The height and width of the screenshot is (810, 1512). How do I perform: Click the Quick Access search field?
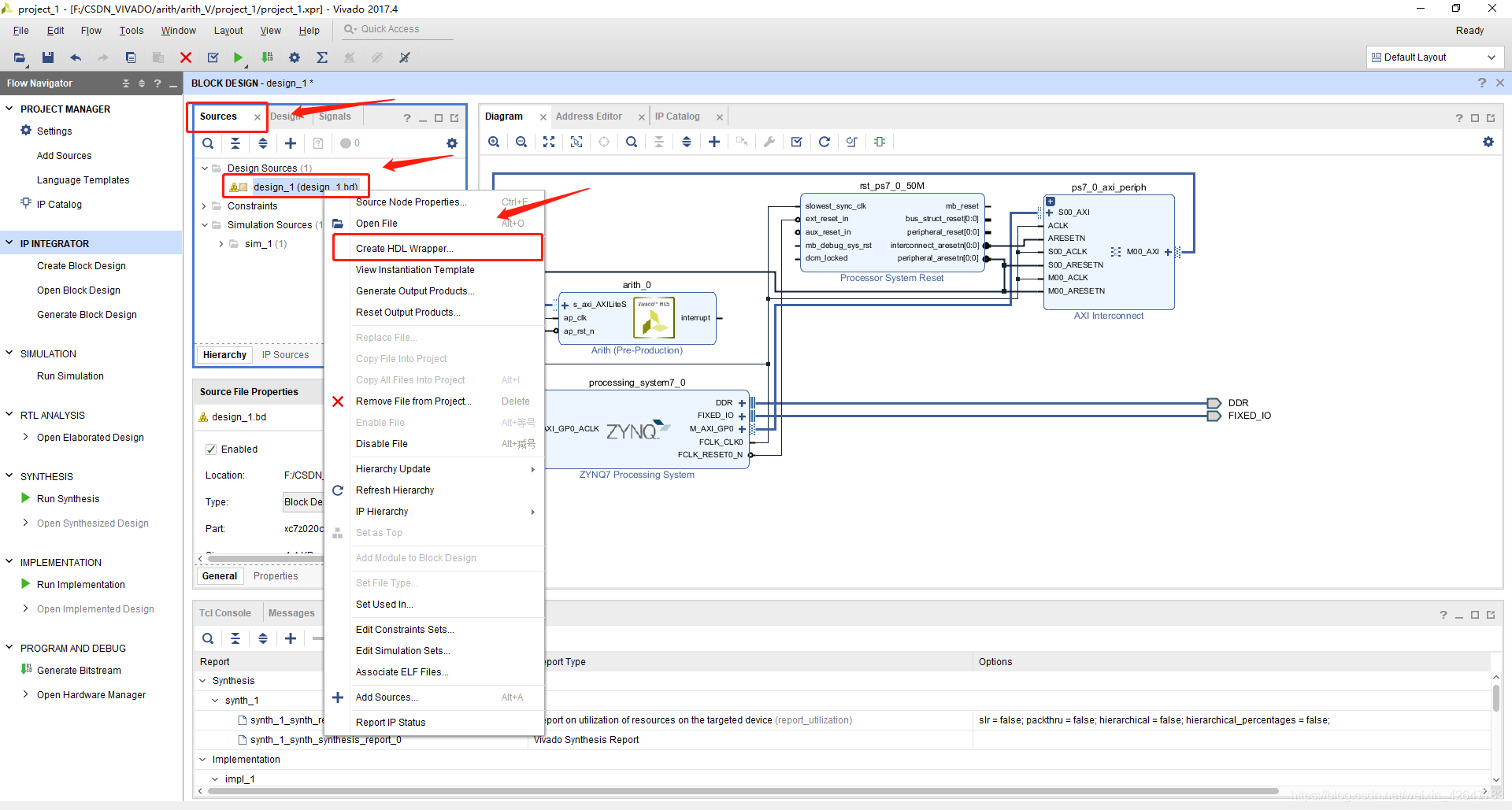tap(398, 30)
